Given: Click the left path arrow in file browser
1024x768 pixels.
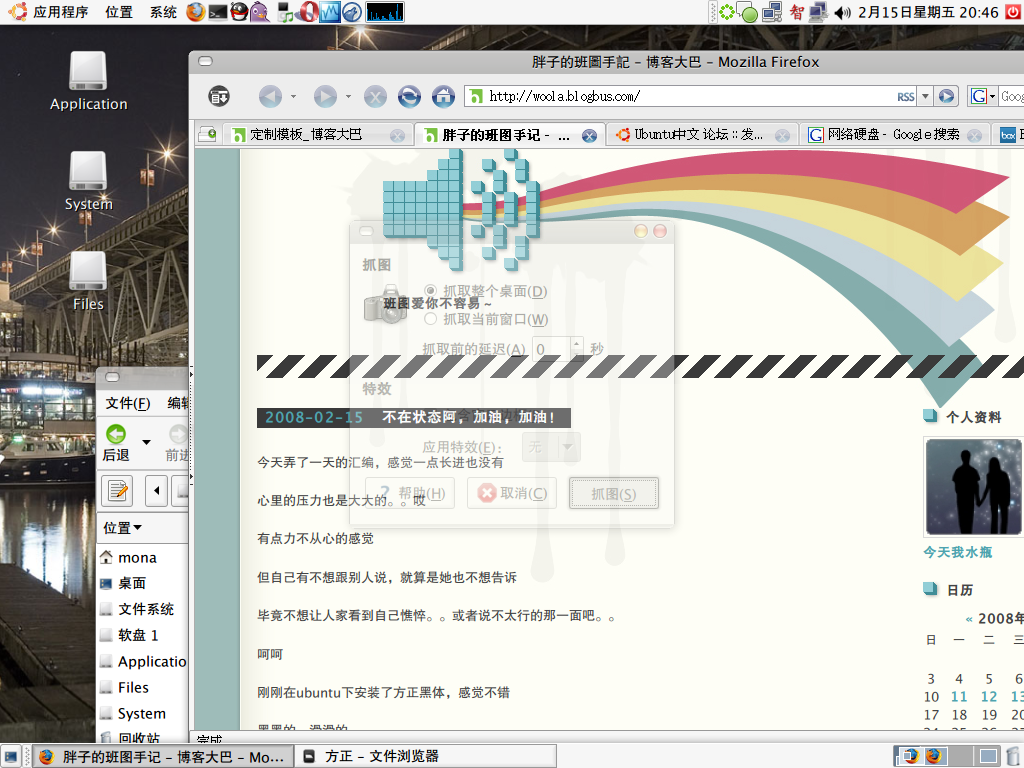Looking at the screenshot, I should point(156,490).
